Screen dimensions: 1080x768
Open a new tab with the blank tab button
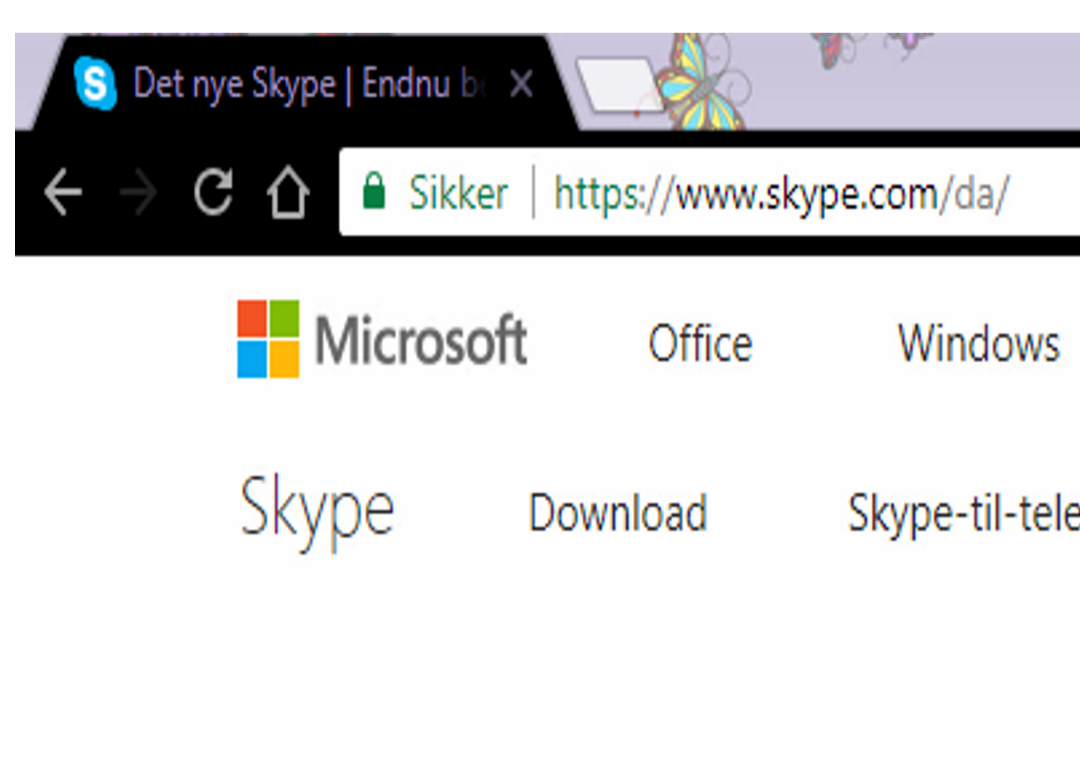point(619,84)
